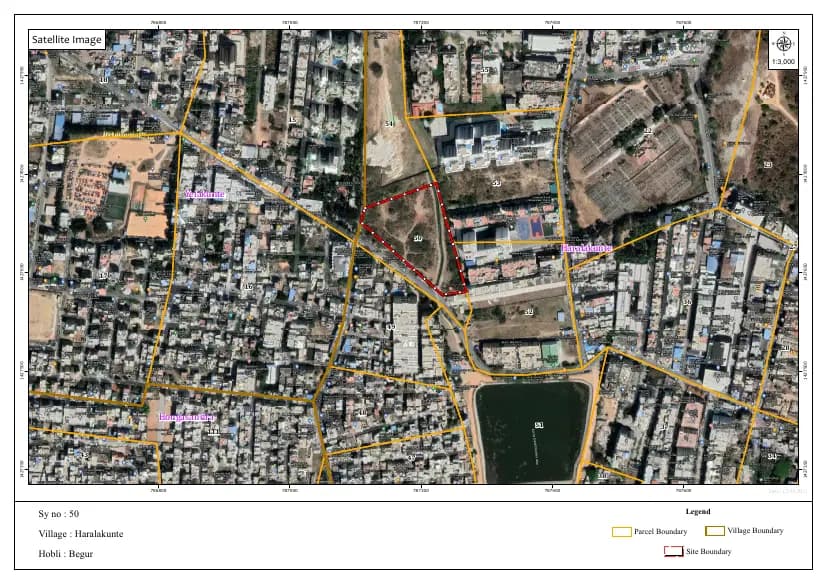The image size is (828, 585).
Task: Click the magenta "Hongasandra" map label
Action: click(187, 417)
